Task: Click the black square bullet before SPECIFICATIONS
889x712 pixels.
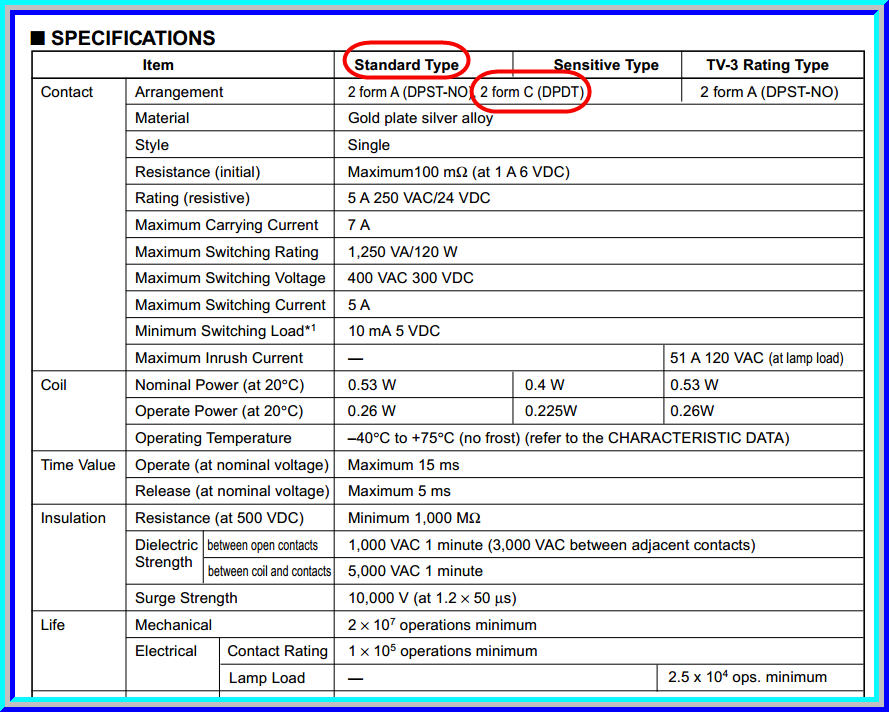Action: 38,39
